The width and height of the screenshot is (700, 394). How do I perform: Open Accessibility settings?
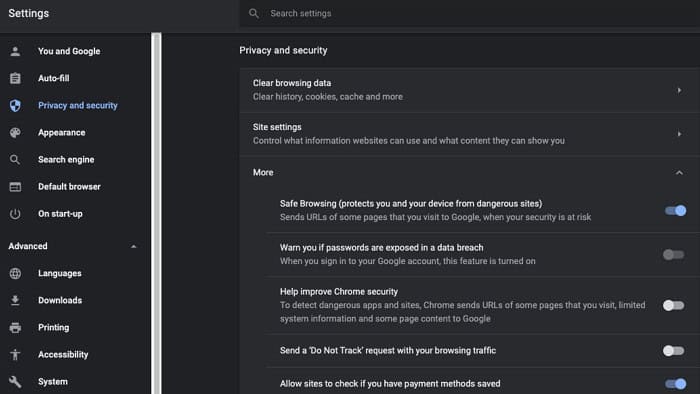pos(63,354)
